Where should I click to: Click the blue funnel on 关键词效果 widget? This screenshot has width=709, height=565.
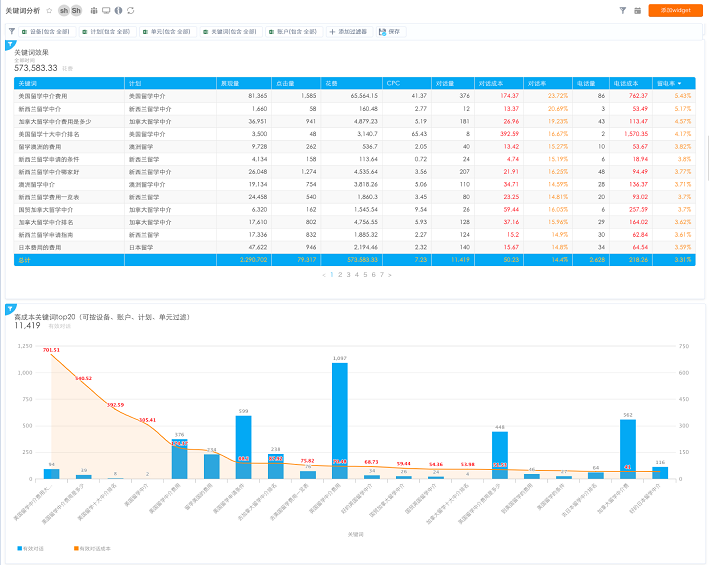click(10, 45)
